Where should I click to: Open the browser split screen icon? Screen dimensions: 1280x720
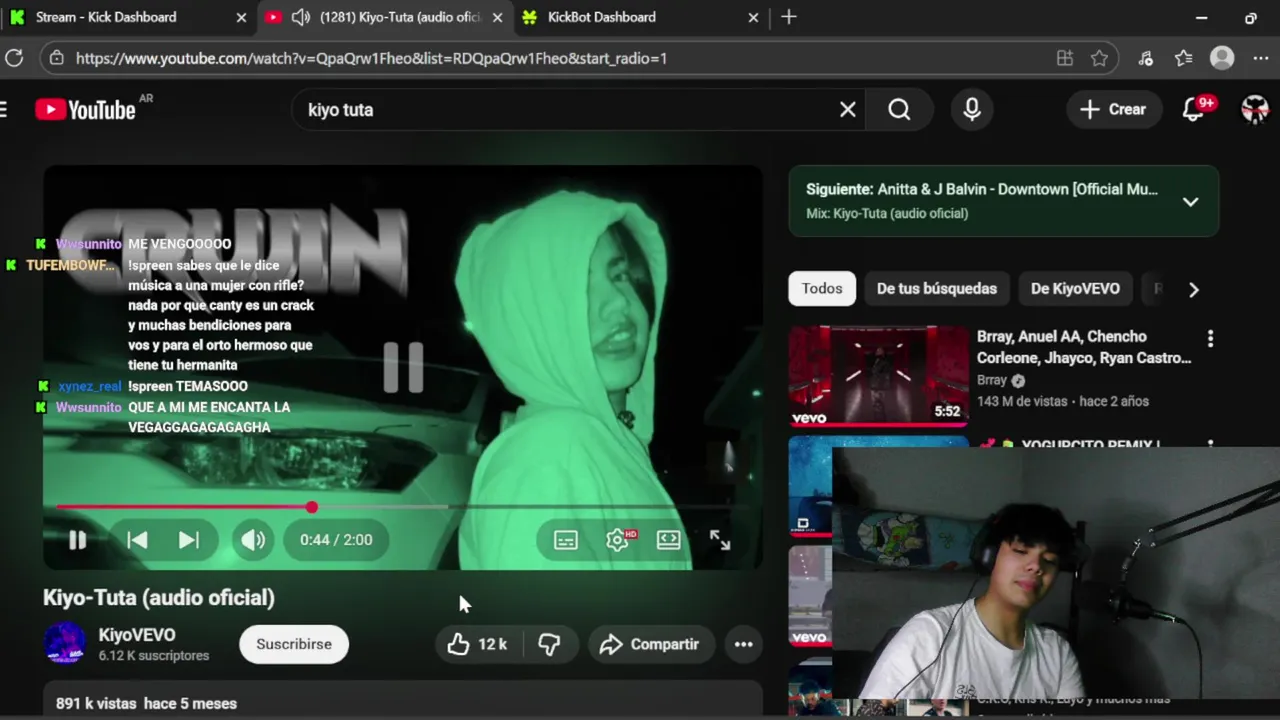pos(1065,58)
